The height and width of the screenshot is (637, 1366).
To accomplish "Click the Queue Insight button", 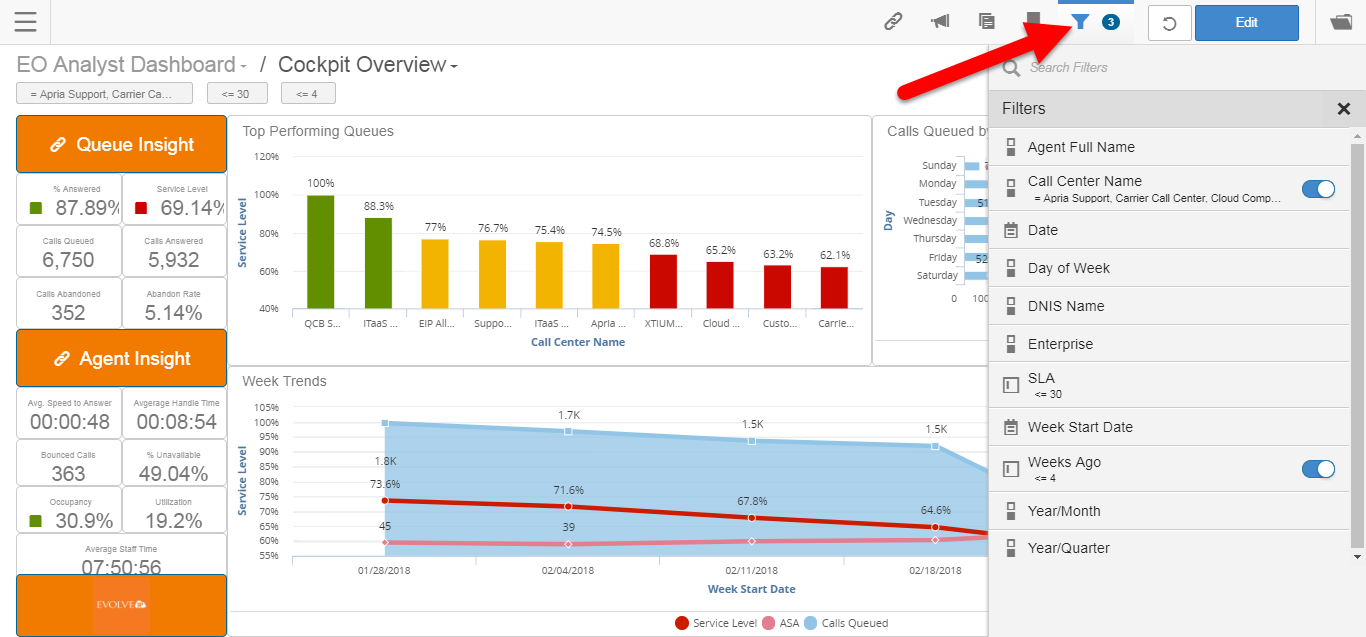I will point(122,145).
